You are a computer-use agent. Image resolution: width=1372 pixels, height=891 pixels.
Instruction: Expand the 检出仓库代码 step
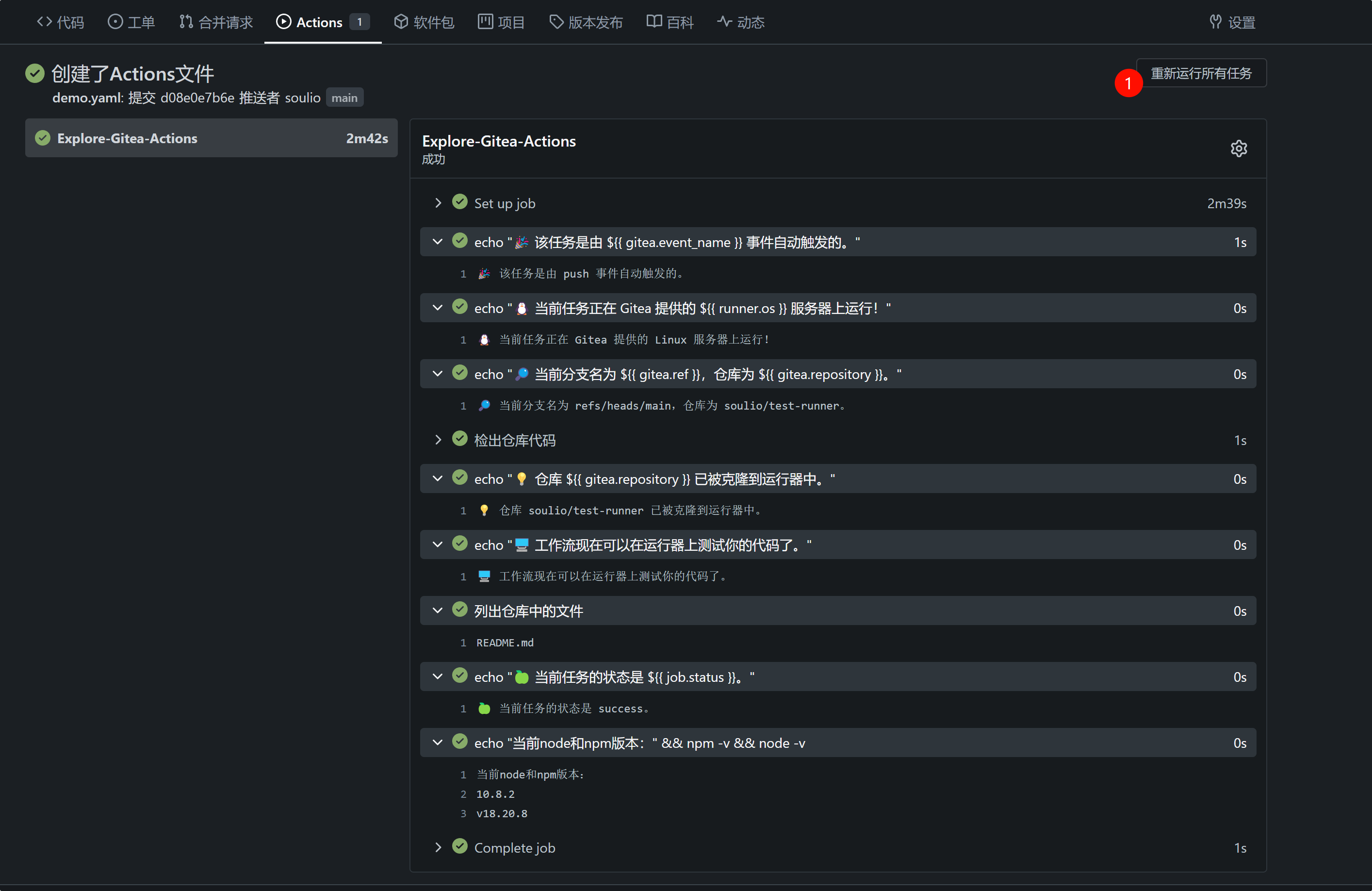438,440
